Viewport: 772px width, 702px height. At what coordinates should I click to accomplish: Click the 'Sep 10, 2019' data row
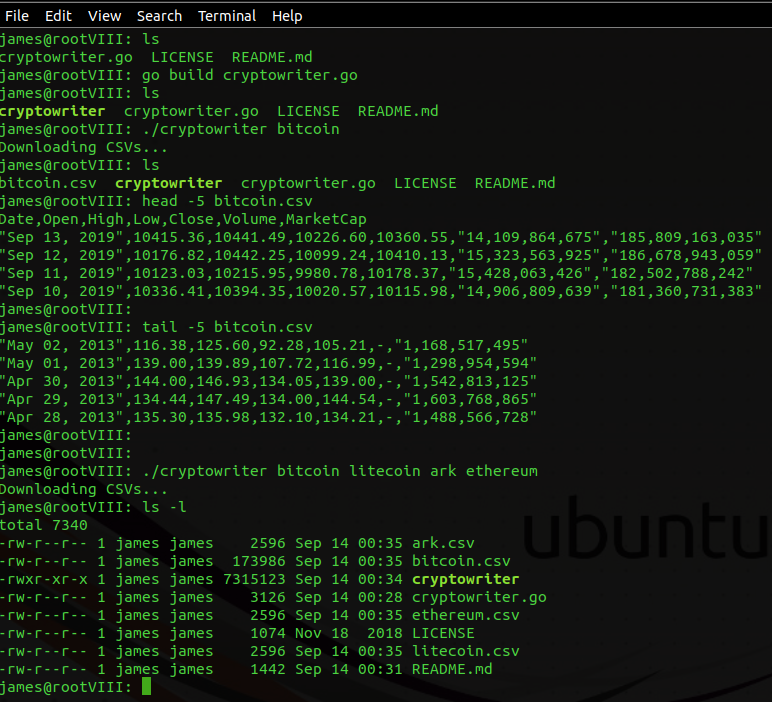[x=381, y=291]
